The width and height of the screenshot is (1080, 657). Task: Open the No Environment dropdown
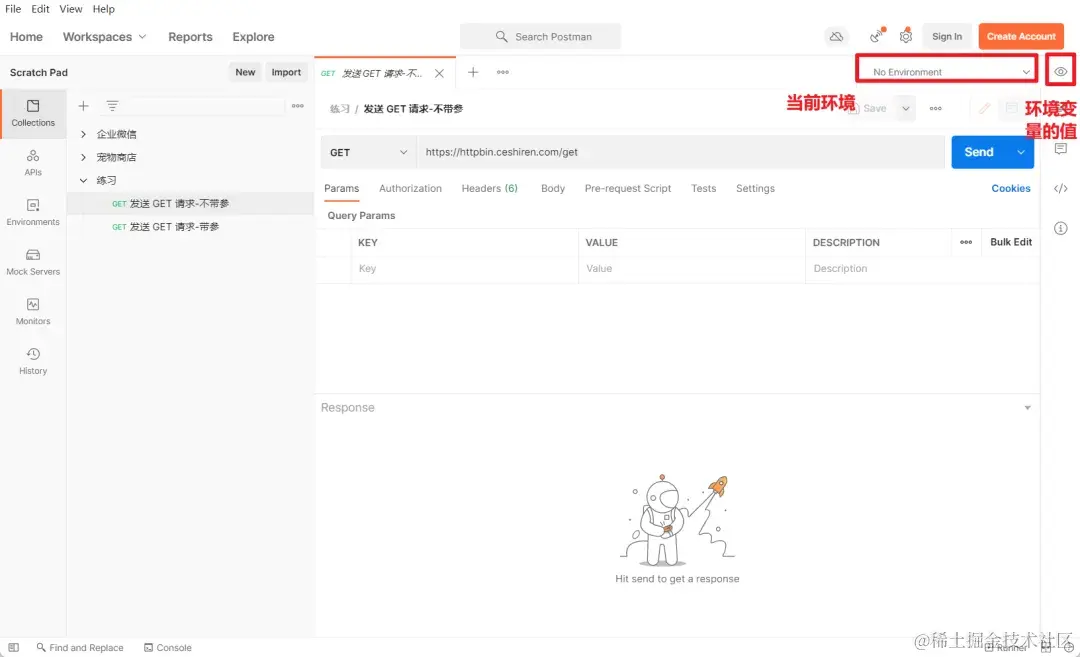tap(947, 72)
